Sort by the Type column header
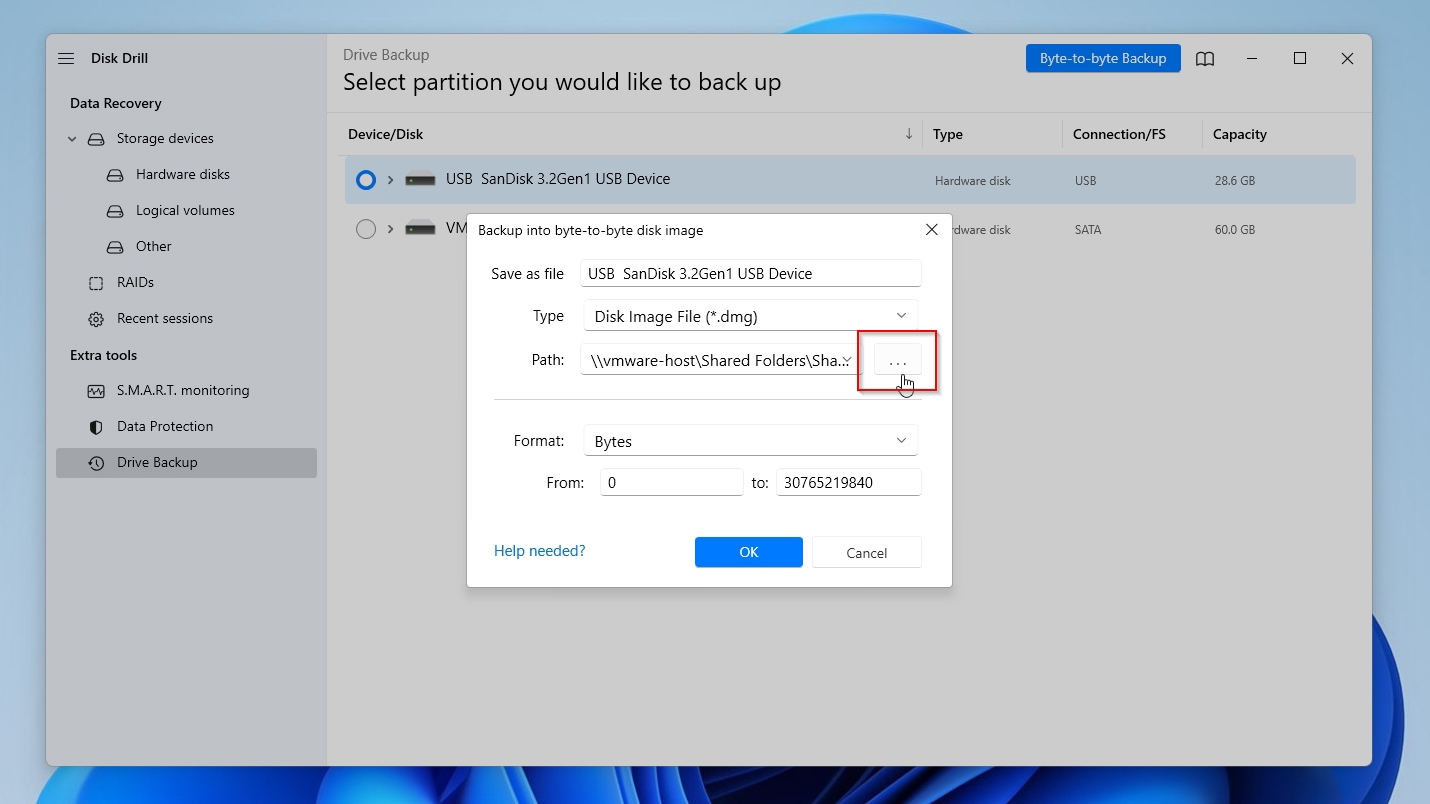This screenshot has height=804, width=1430. tap(948, 134)
